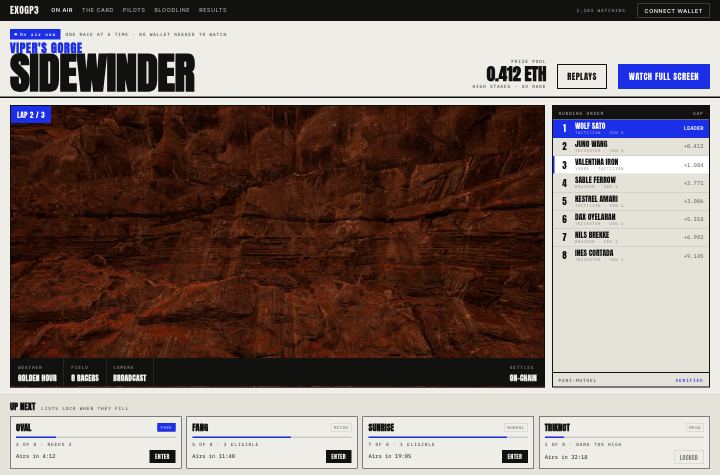This screenshot has height=475, width=720.
Task: Enter the SUNRISE race
Action: (x=515, y=457)
